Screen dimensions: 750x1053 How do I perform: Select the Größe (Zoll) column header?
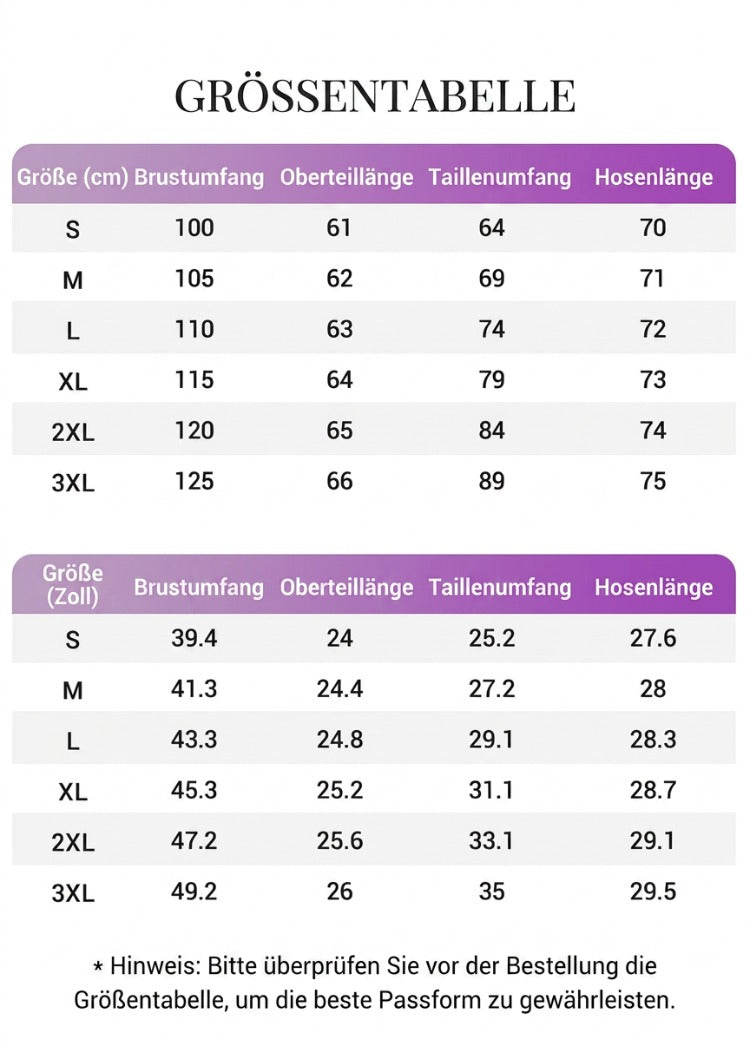coord(73,584)
